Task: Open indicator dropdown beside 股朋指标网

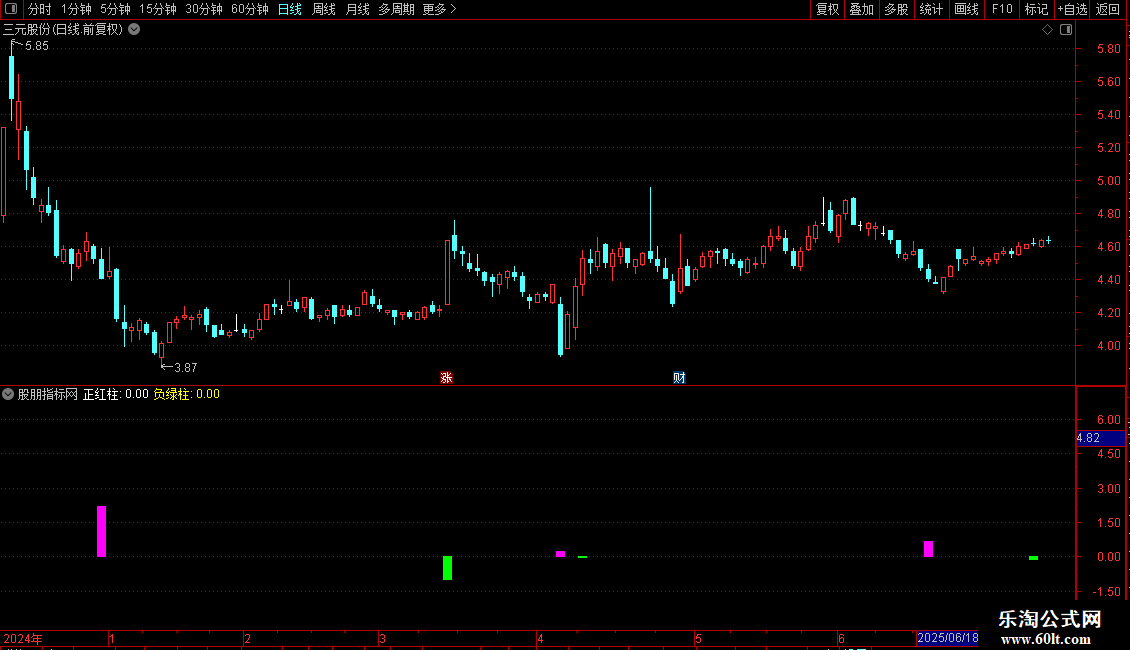Action: [x=8, y=394]
